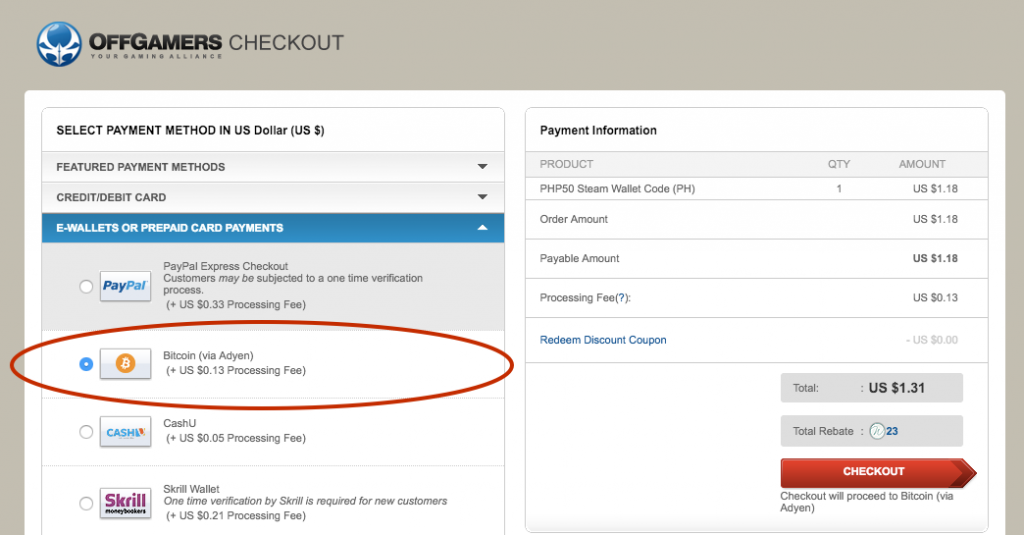
Task: Click the PayPal logo icon
Action: tap(125, 285)
